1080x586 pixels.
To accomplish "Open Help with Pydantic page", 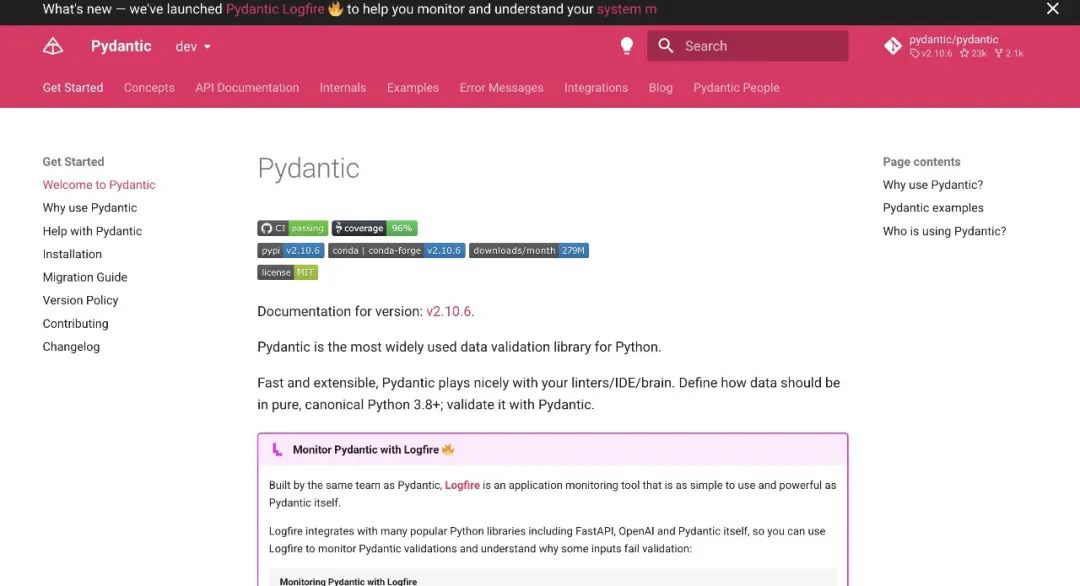I will 92,231.
